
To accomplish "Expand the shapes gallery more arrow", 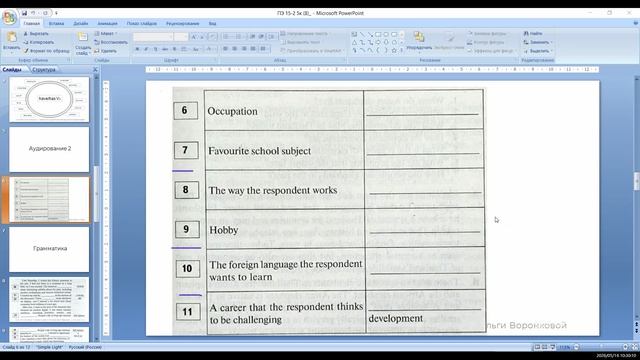I will [x=402, y=51].
